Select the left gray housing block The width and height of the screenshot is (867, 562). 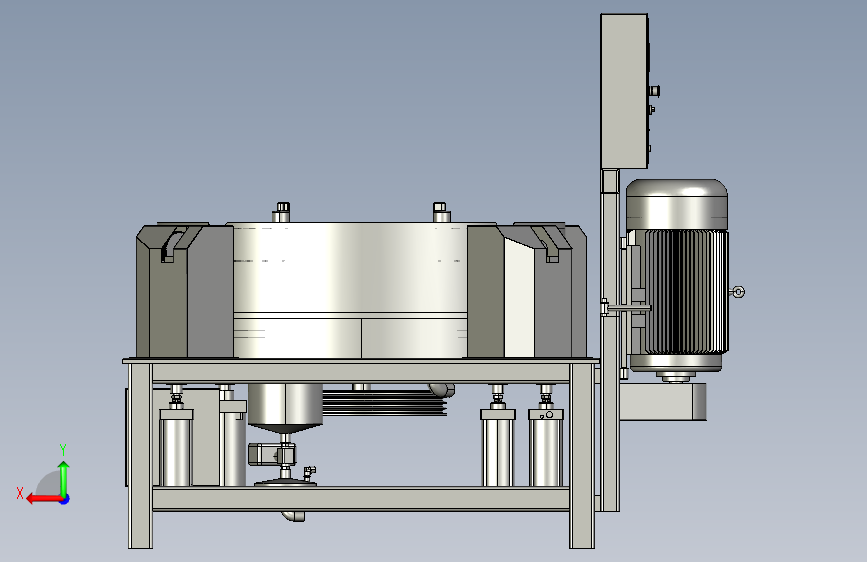(x=185, y=291)
